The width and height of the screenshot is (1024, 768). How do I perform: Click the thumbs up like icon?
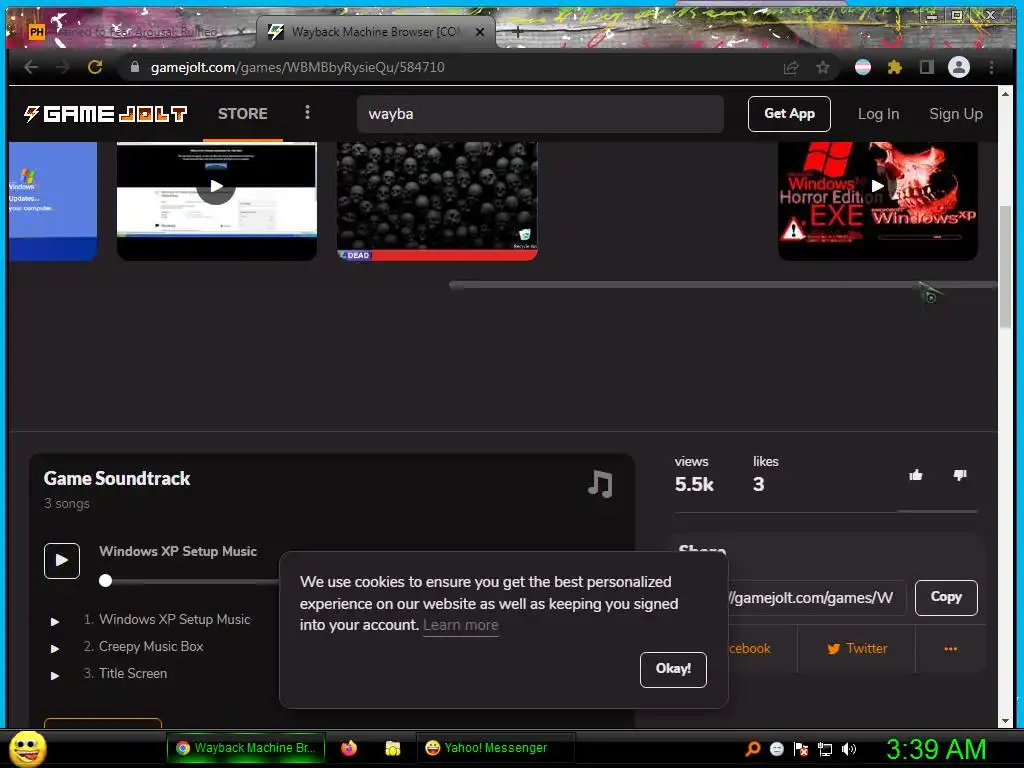click(x=916, y=475)
